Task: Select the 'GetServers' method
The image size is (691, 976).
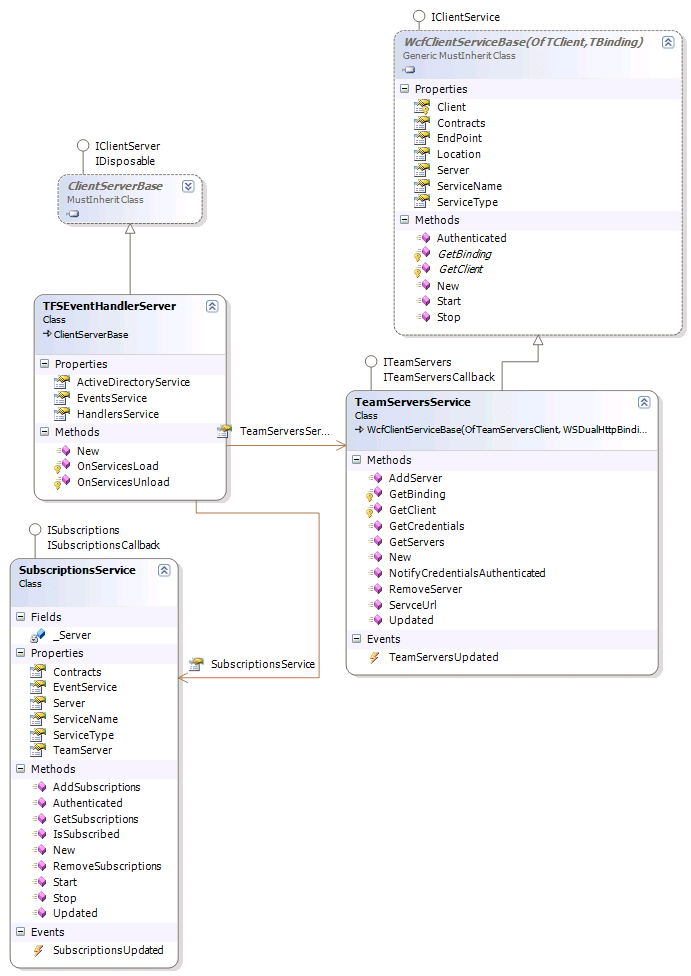Action: (x=416, y=542)
